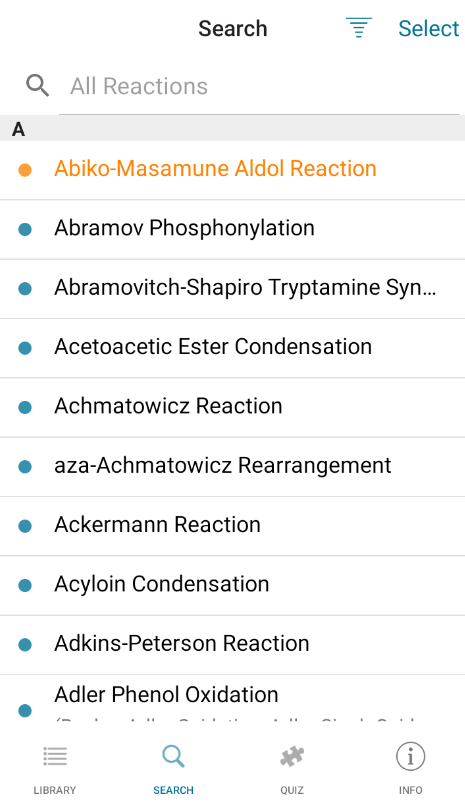This screenshot has height=802, width=465.
Task: Select Adkins-Peterson Reaction
Action: (x=232, y=645)
